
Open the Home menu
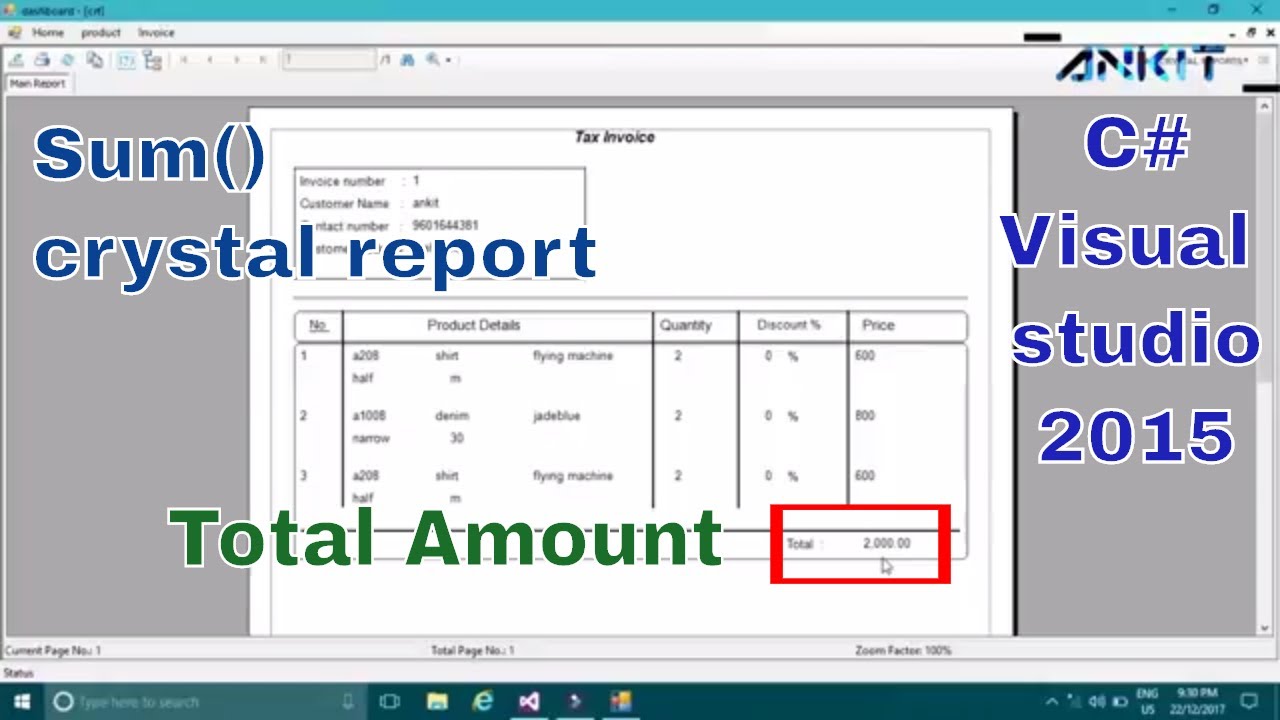48,33
